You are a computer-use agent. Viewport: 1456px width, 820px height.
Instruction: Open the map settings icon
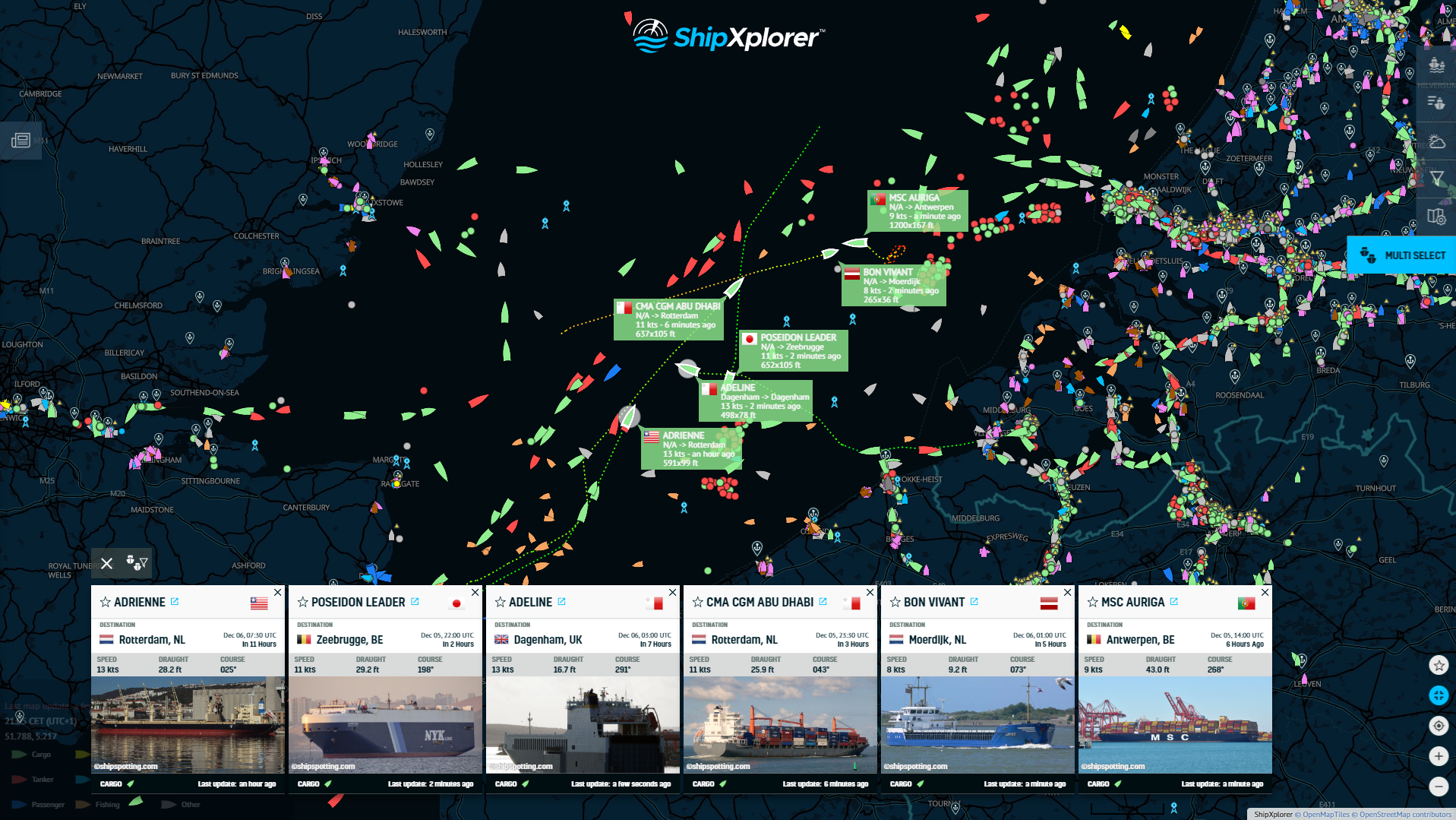tap(1436, 217)
